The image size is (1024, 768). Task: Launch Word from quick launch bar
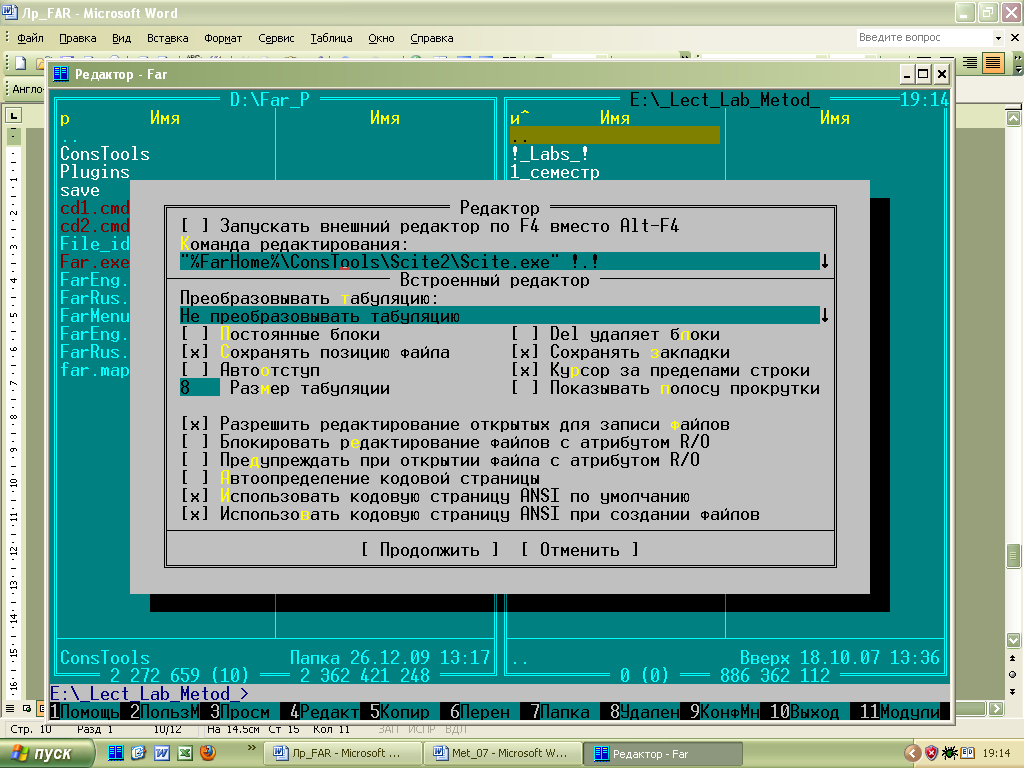[x=162, y=753]
